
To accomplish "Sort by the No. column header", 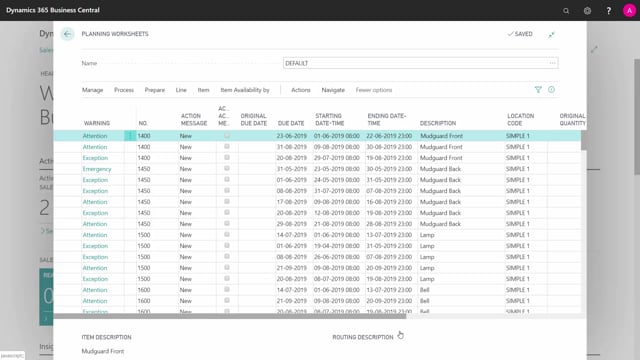I will click(x=143, y=123).
